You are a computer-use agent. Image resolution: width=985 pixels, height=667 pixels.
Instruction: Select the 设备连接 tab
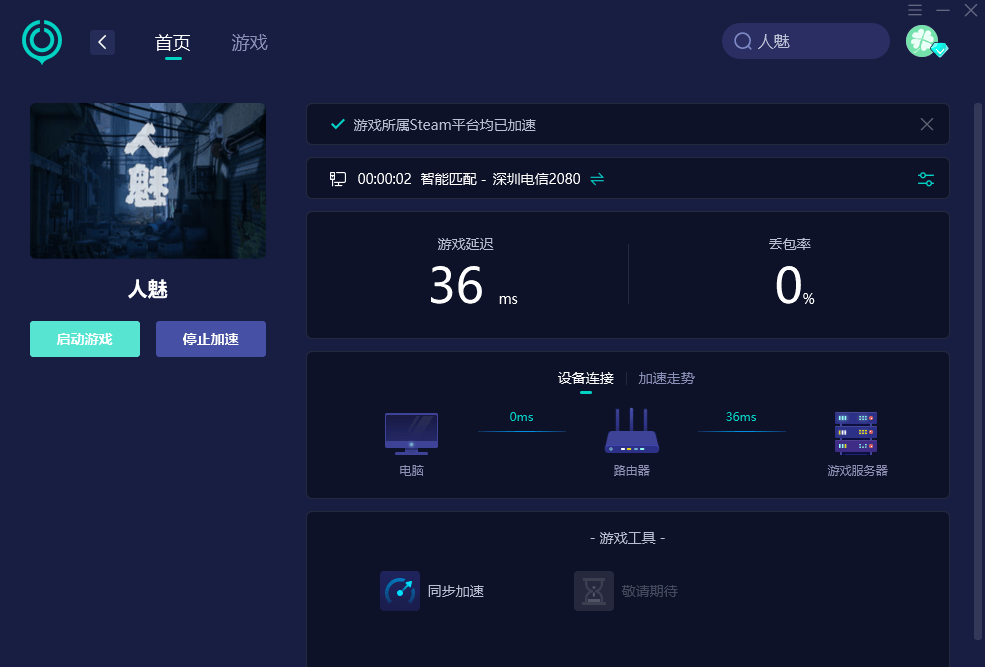[585, 378]
